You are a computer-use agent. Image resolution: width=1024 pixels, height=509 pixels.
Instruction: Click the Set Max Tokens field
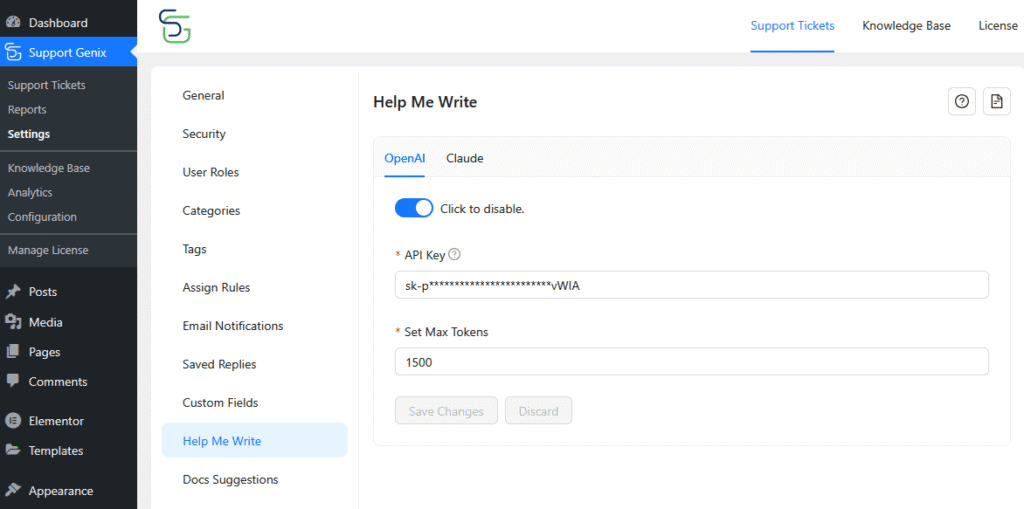[x=691, y=362]
